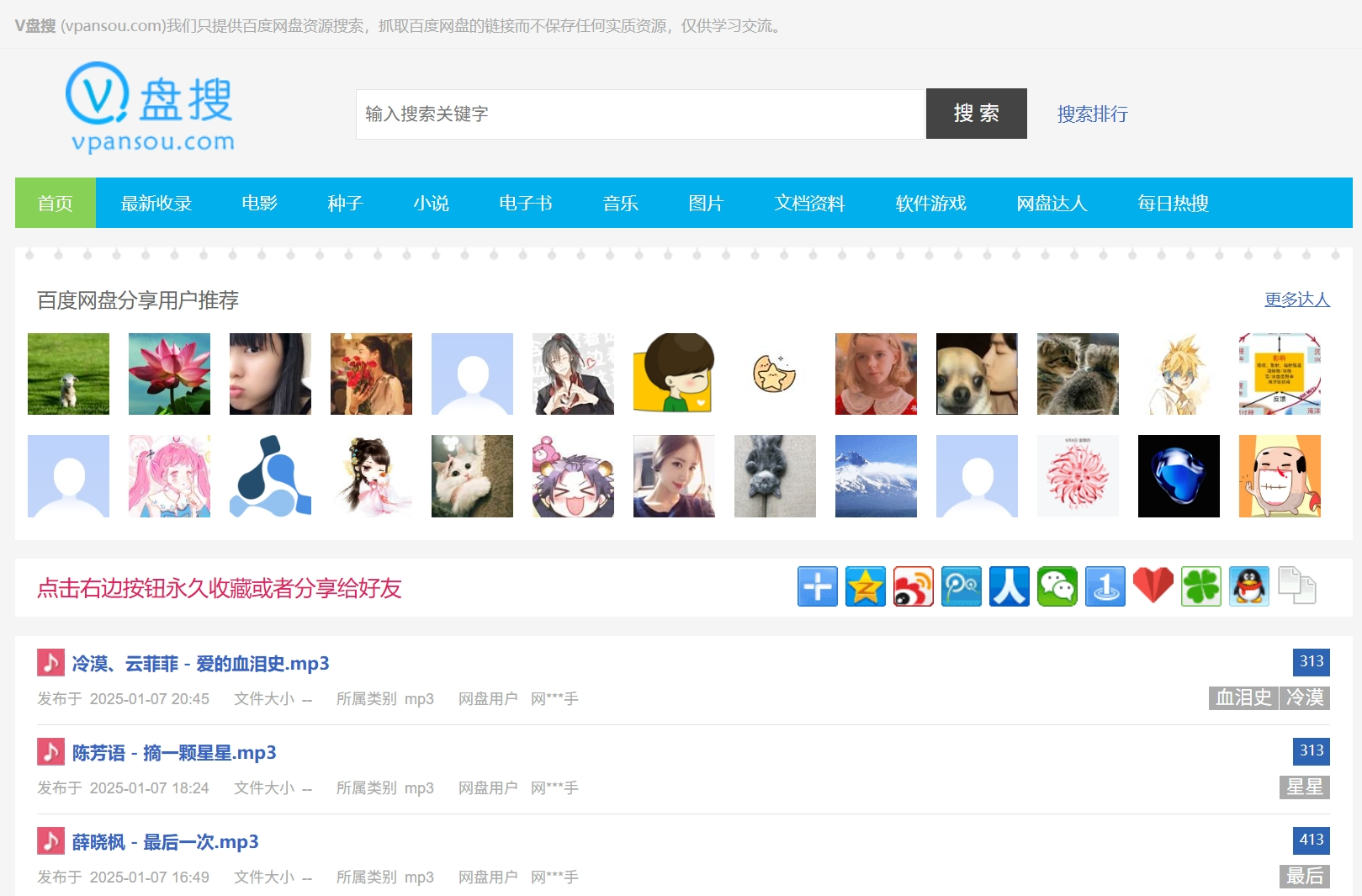Screen dimensions: 1362x896
Task: Open the pink lotus flower user avatar
Action: (169, 374)
